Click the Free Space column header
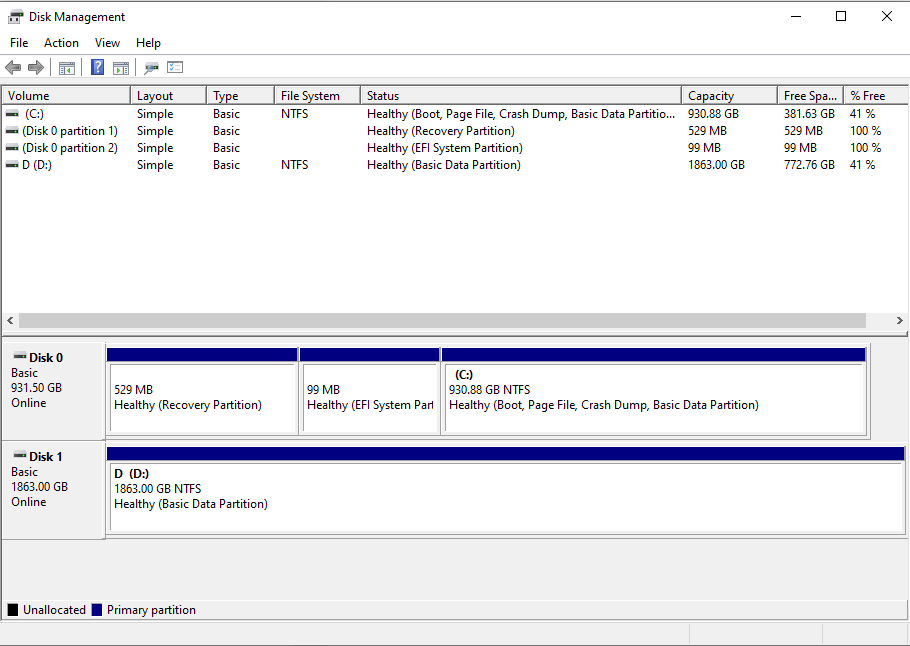 [x=810, y=96]
